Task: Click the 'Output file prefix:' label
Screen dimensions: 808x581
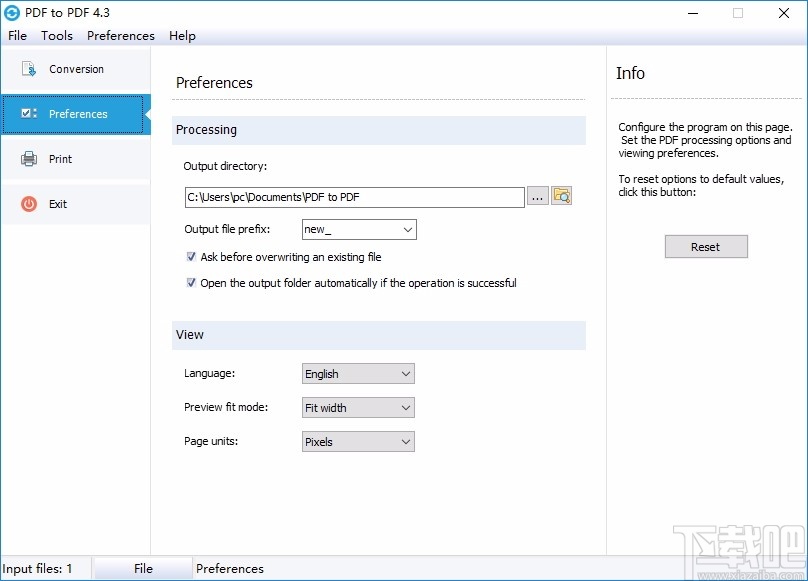Action: click(227, 229)
